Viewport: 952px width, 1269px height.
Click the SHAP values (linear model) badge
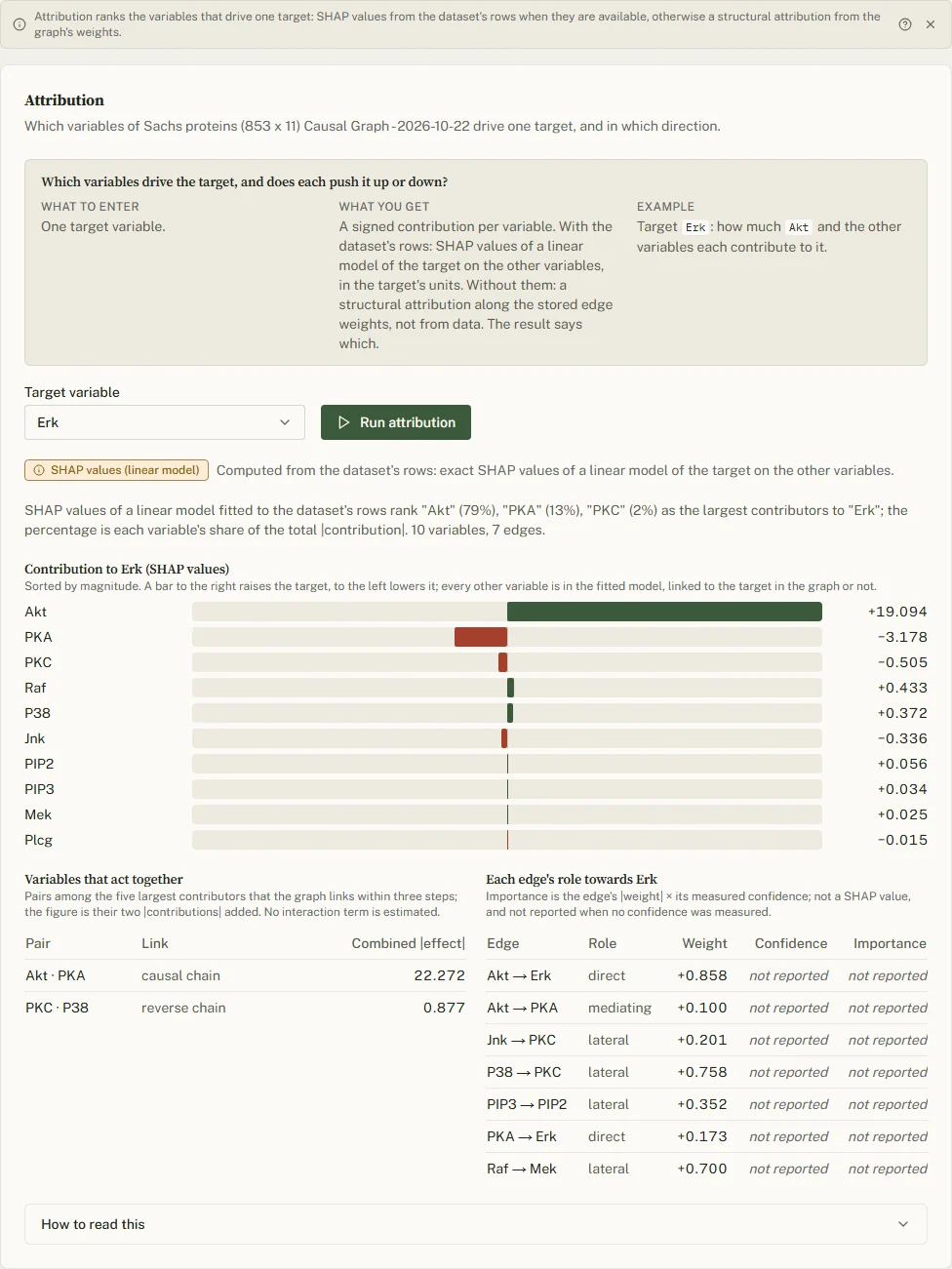pos(116,470)
